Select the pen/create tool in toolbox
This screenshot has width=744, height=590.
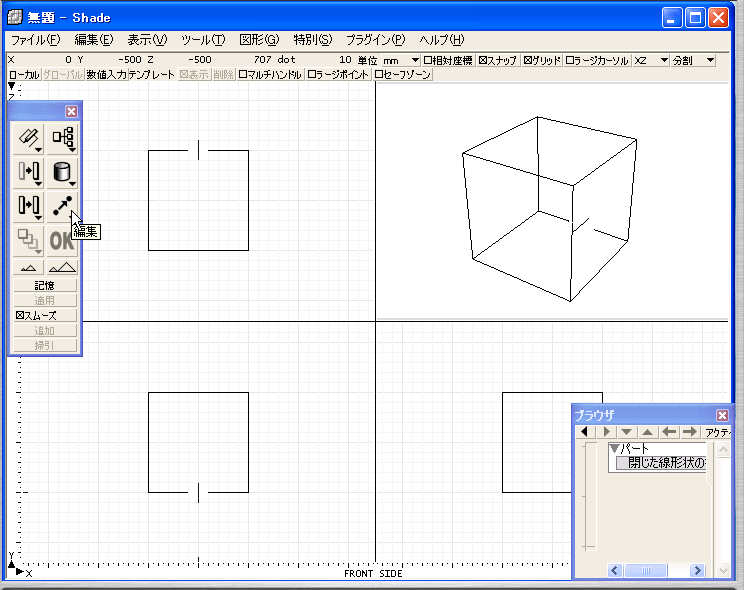(28, 139)
